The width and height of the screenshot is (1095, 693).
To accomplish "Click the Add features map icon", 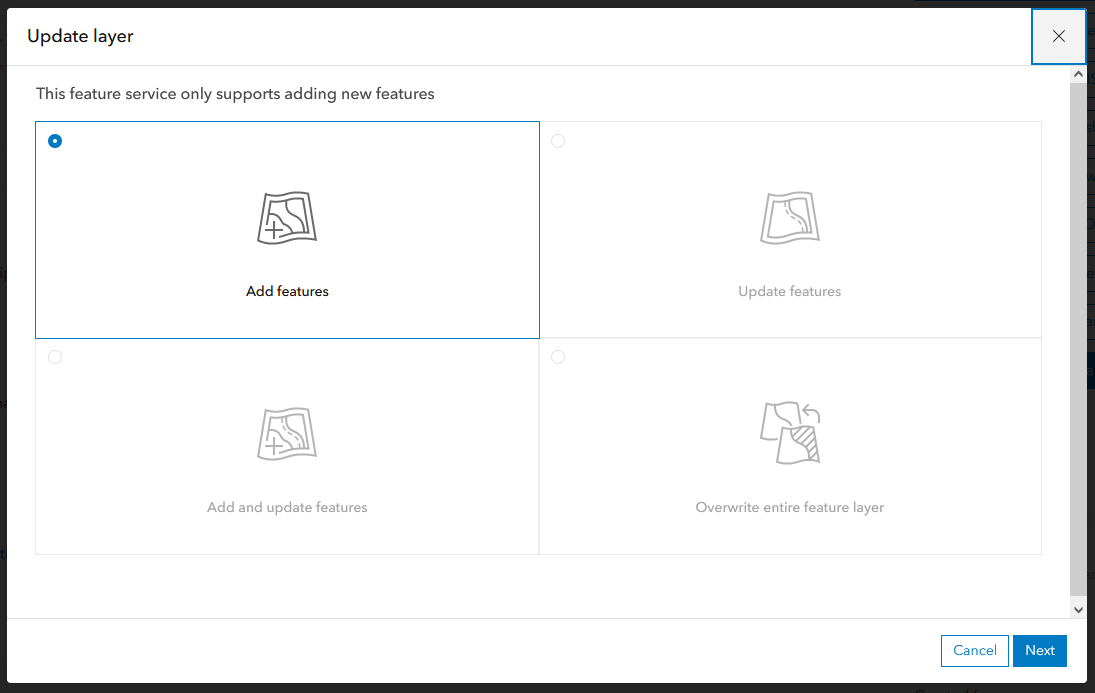I will (x=287, y=217).
